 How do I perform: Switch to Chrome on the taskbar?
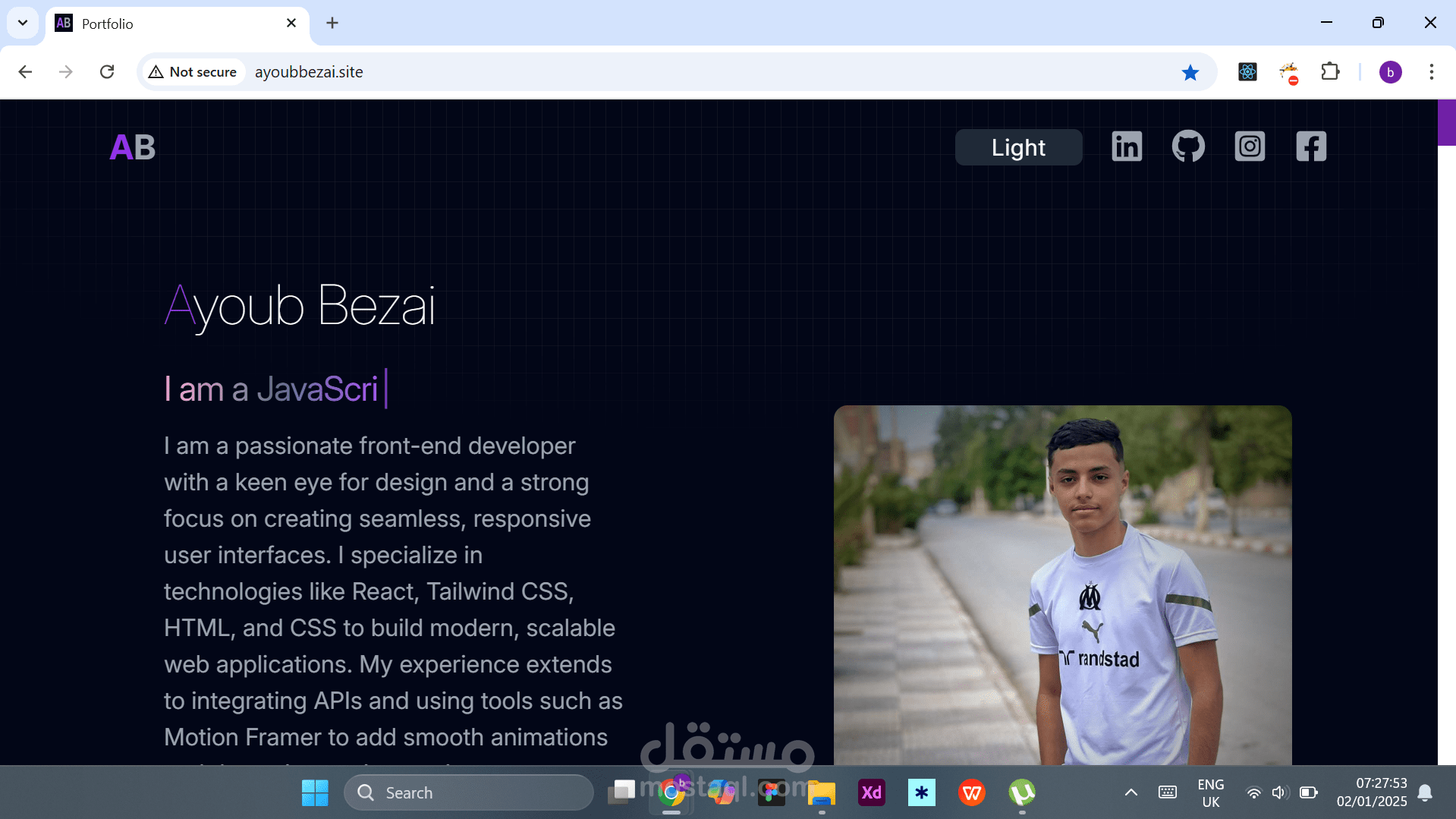point(671,792)
